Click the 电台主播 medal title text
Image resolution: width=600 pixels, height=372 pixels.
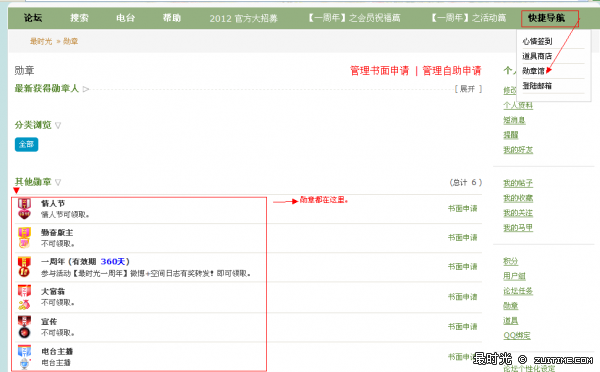coord(57,351)
